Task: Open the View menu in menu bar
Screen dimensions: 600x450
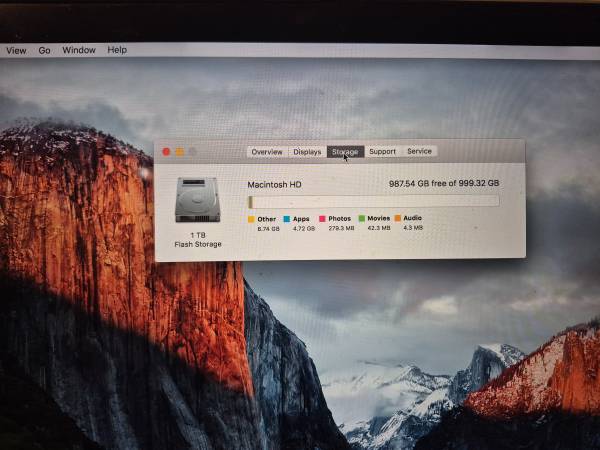Action: tap(16, 50)
